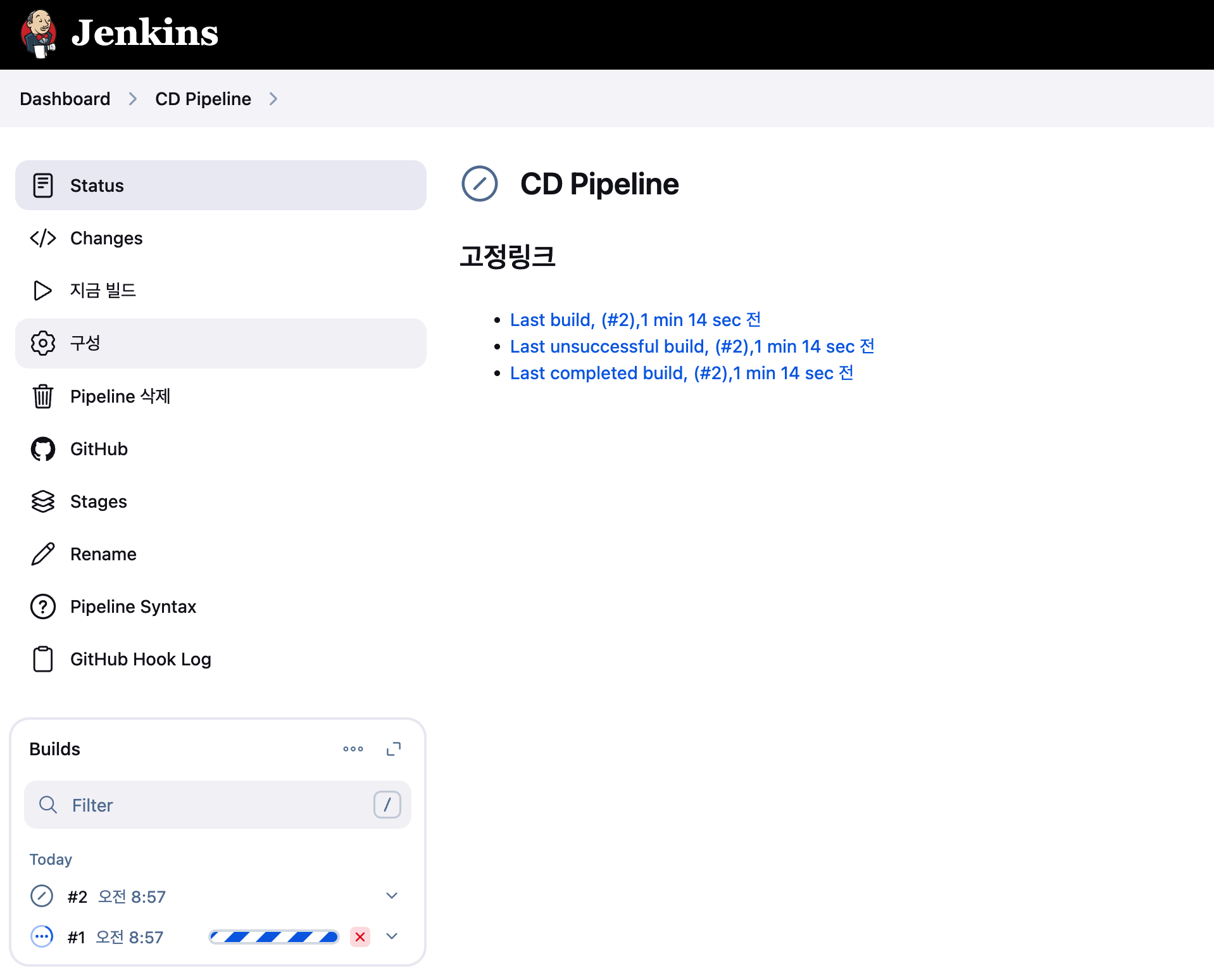Click the build #1 in-progress status icon

(x=42, y=936)
